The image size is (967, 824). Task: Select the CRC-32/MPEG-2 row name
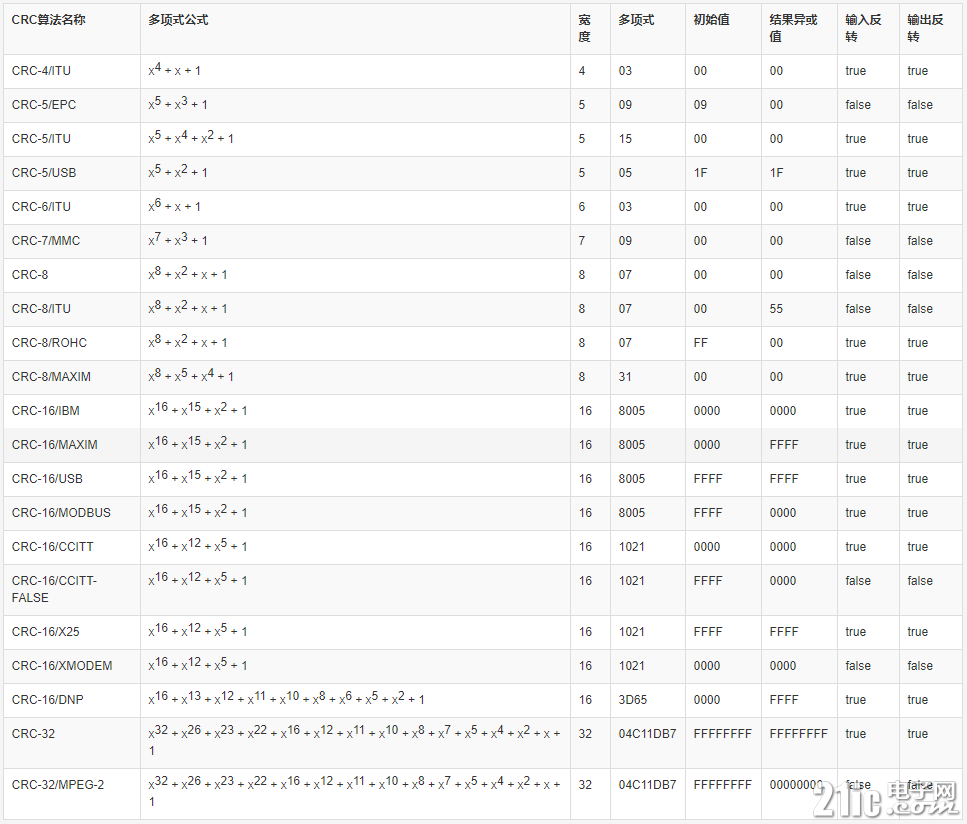(x=58, y=785)
